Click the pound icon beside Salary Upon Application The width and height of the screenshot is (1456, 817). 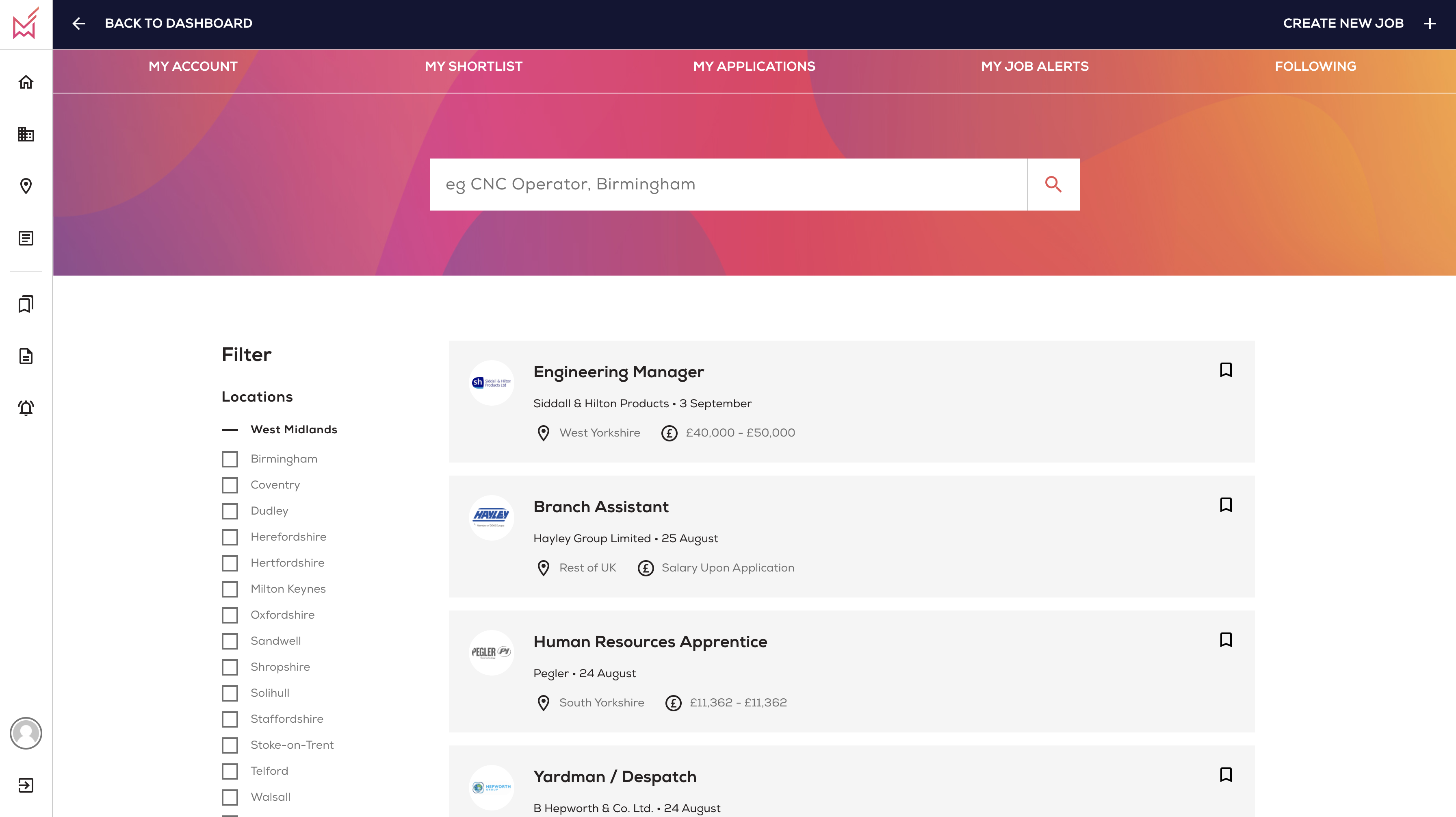(x=646, y=568)
